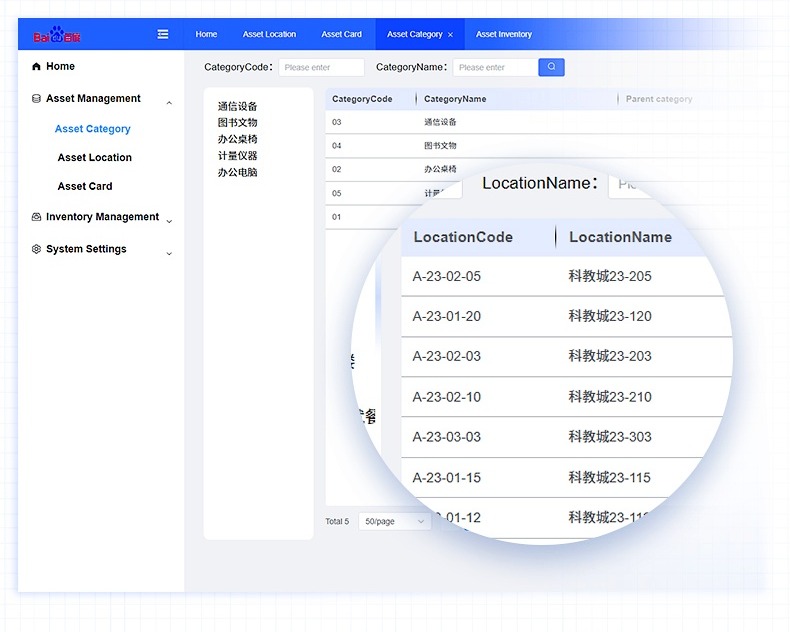Screen dimensions: 790x632
Task: Click the Home house icon in sidebar
Action: [37, 67]
